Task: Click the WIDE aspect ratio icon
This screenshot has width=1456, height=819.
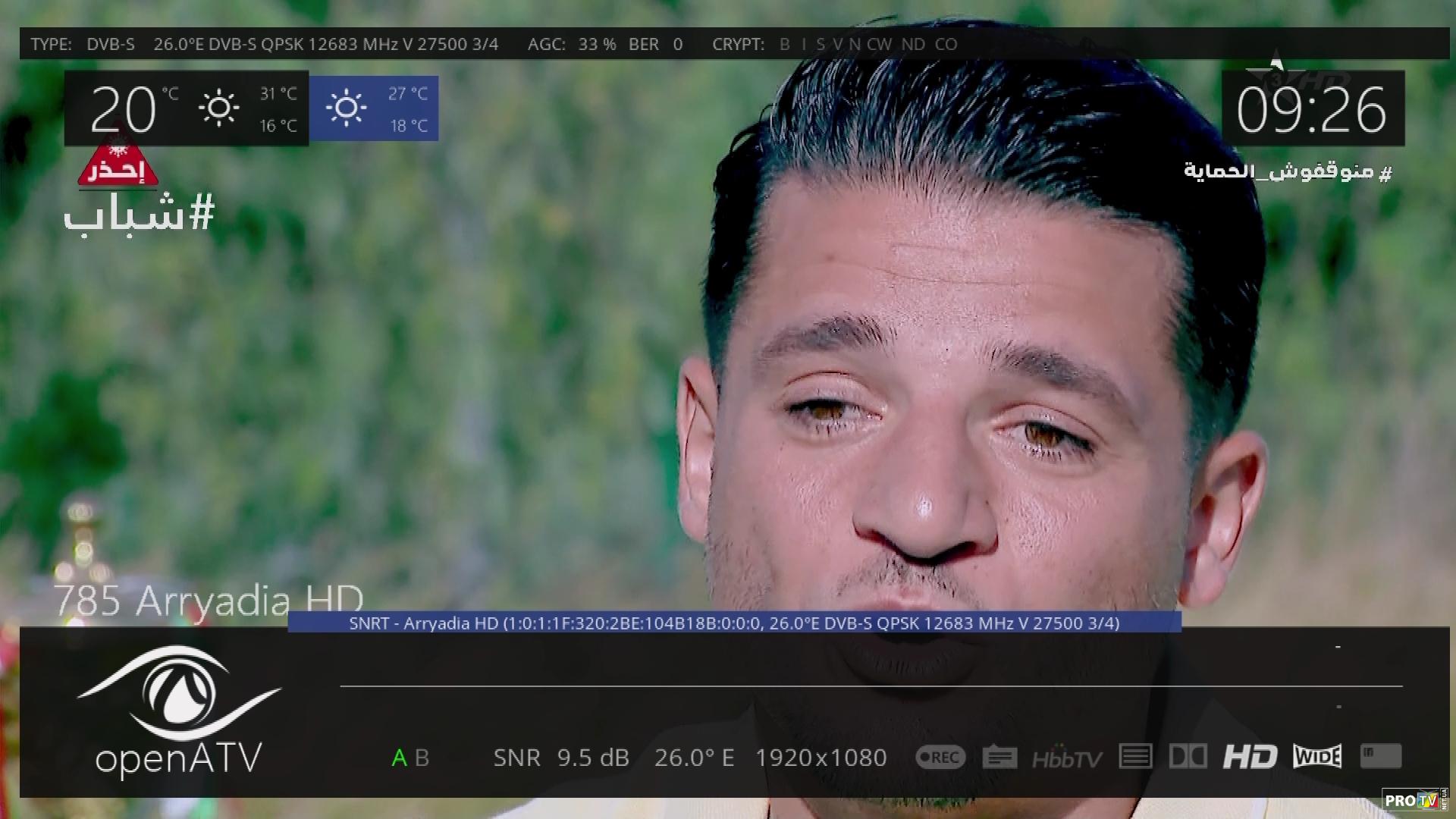Action: coord(1317,756)
